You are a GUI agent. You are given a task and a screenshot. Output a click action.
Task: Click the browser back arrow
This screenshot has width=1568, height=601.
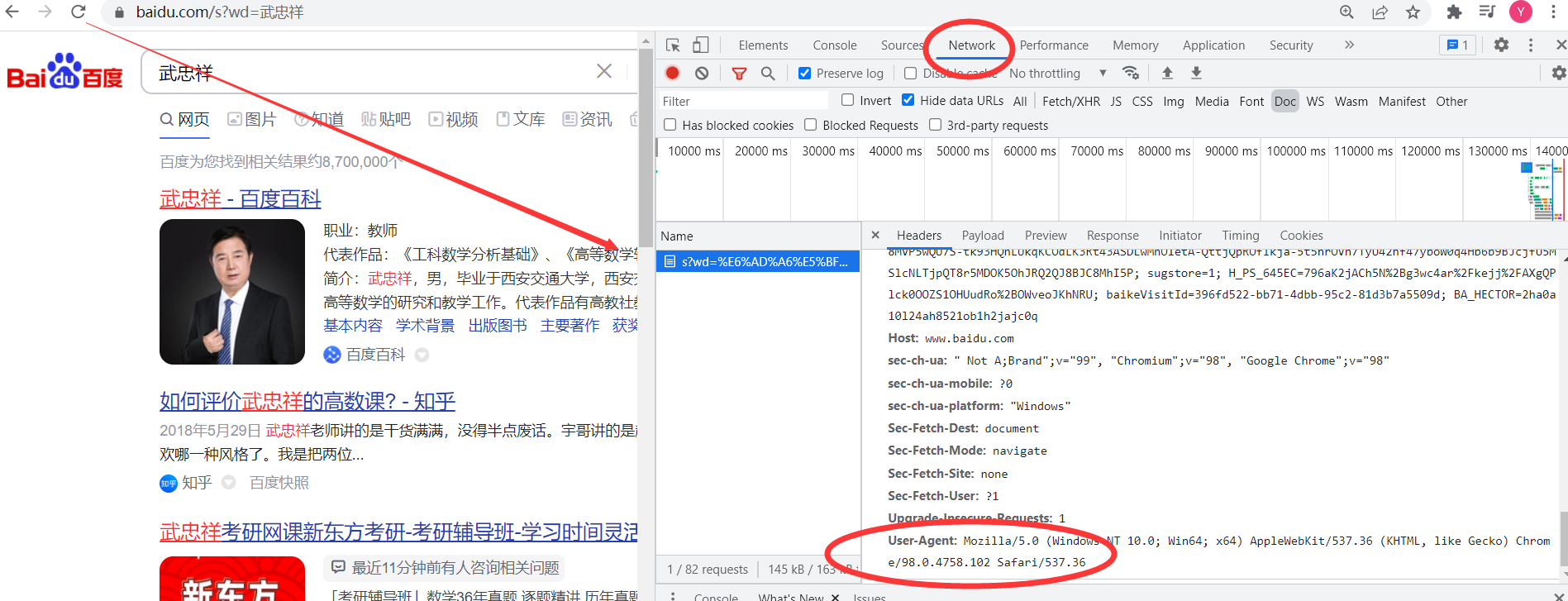[x=12, y=12]
